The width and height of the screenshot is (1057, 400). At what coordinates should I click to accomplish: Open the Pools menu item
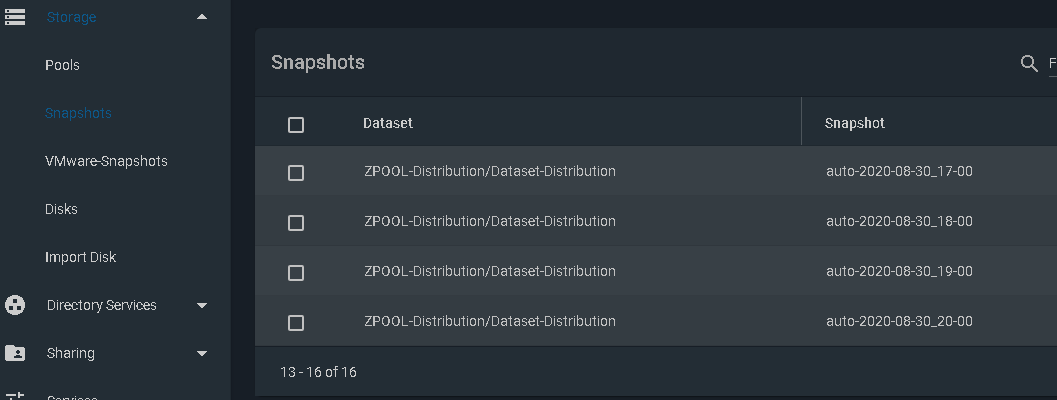point(62,65)
